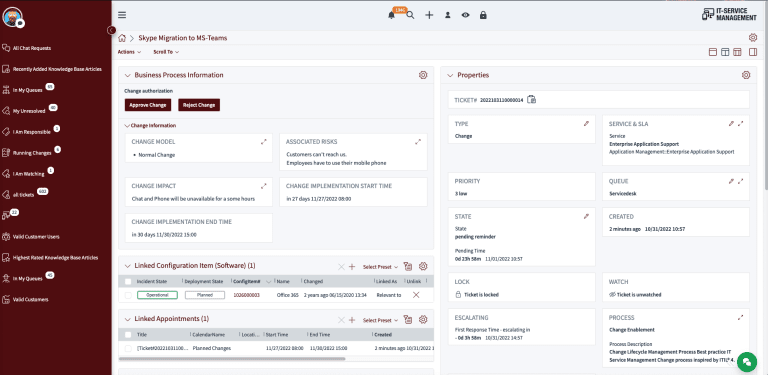Collapse the left sidebar arrow
The width and height of the screenshot is (768, 375).
(112, 30)
